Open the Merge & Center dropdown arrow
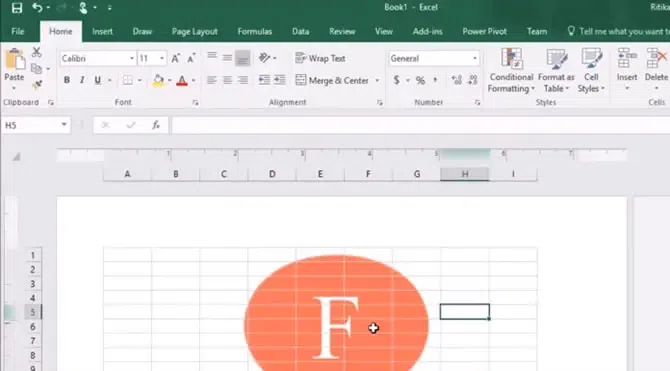Screen dimensions: 670x371 click(x=377, y=80)
